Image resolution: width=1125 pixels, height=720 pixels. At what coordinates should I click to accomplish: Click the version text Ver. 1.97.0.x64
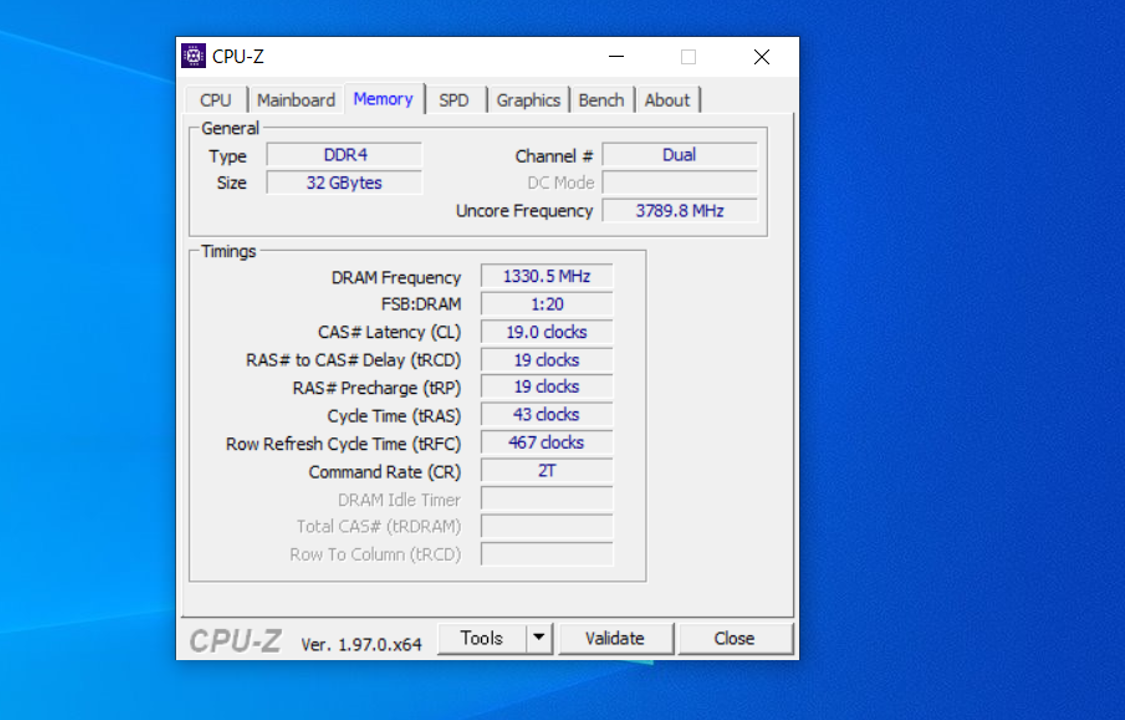(361, 645)
